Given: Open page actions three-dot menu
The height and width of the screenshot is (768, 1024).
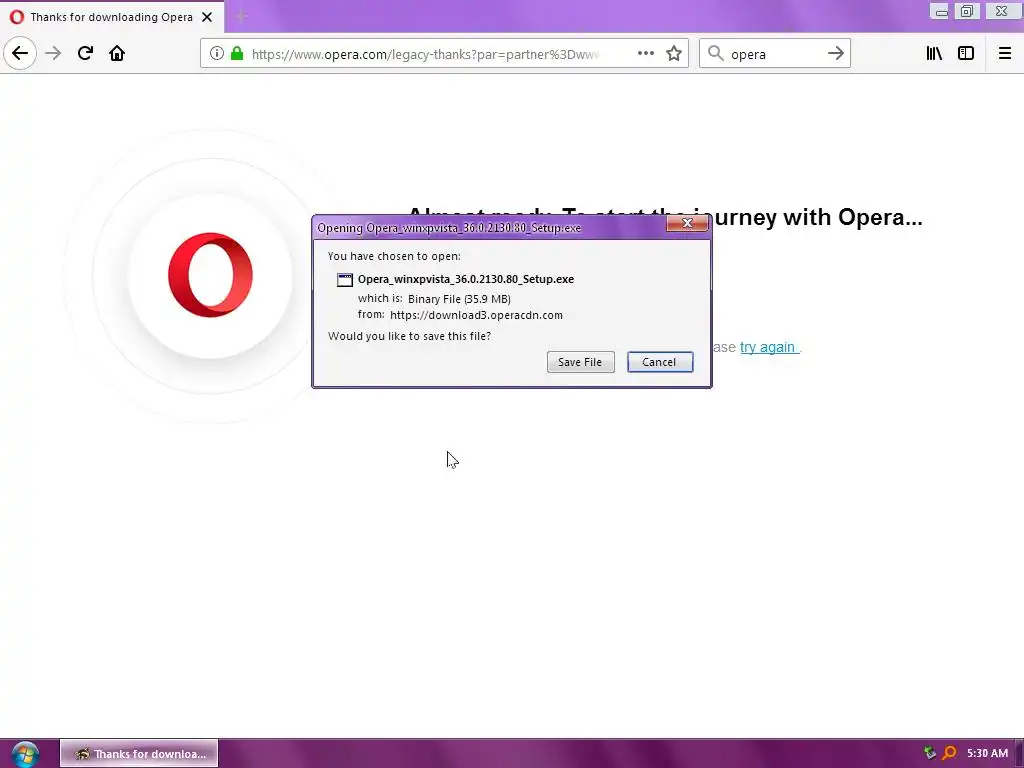Looking at the screenshot, I should tap(645, 54).
